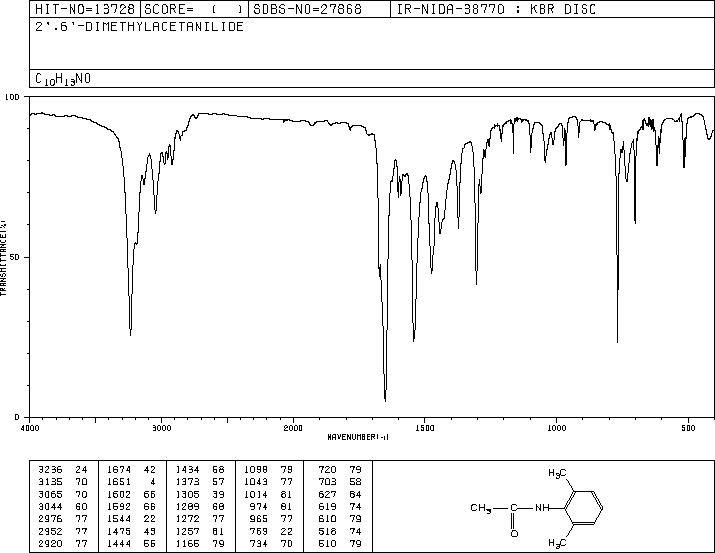Screen dimensions: 715x553
Task: Click the 1444 peak table entry
Action: 131,543
